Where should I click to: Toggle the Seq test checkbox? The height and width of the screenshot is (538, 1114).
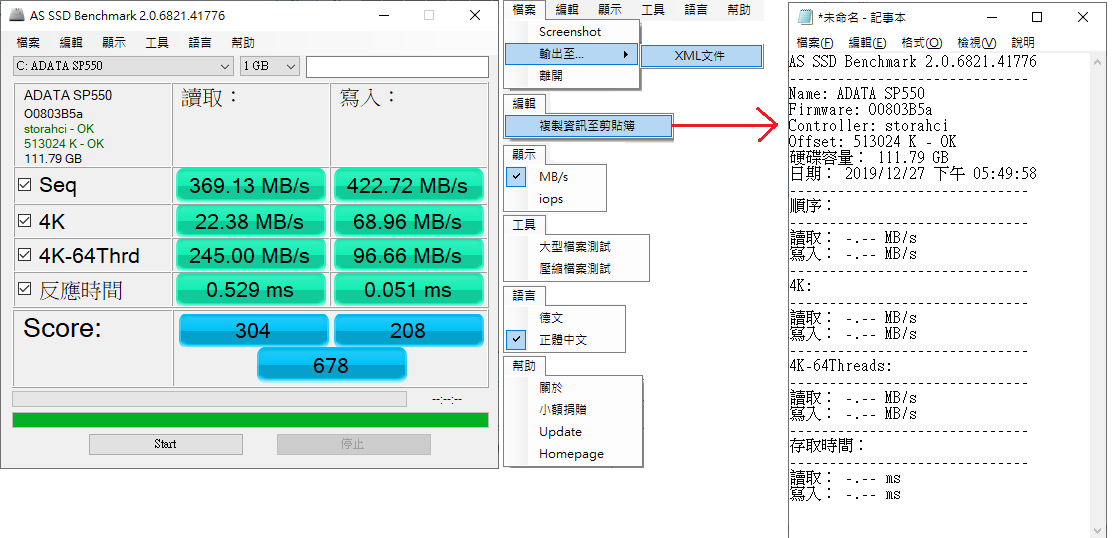coord(25,185)
